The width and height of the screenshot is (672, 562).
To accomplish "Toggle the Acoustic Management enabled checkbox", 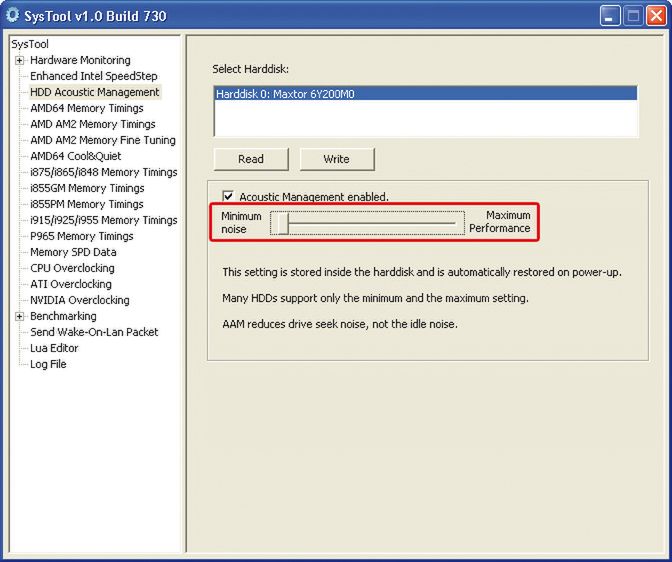I will [x=228, y=196].
